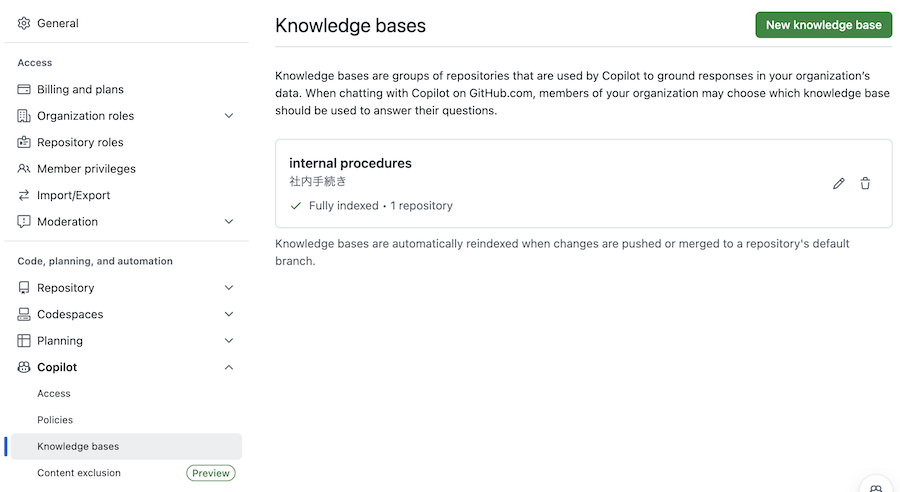Expand the Planning section chevron
The image size is (900, 492).
point(229,341)
